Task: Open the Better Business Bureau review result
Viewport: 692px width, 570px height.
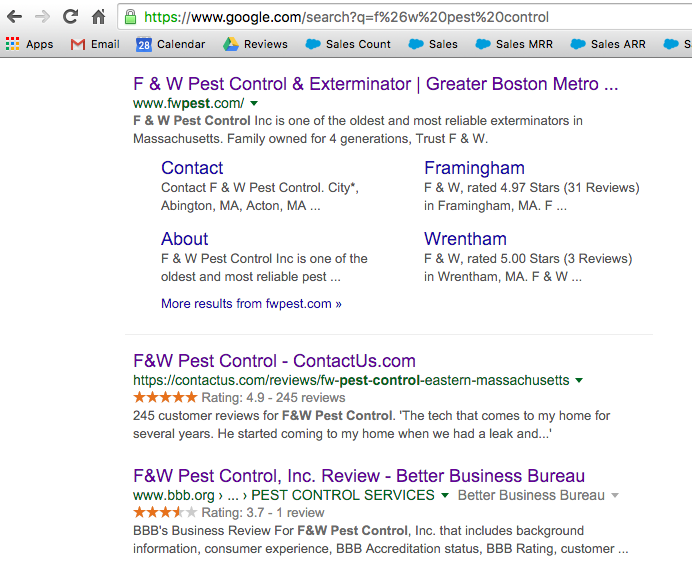Action: (359, 476)
